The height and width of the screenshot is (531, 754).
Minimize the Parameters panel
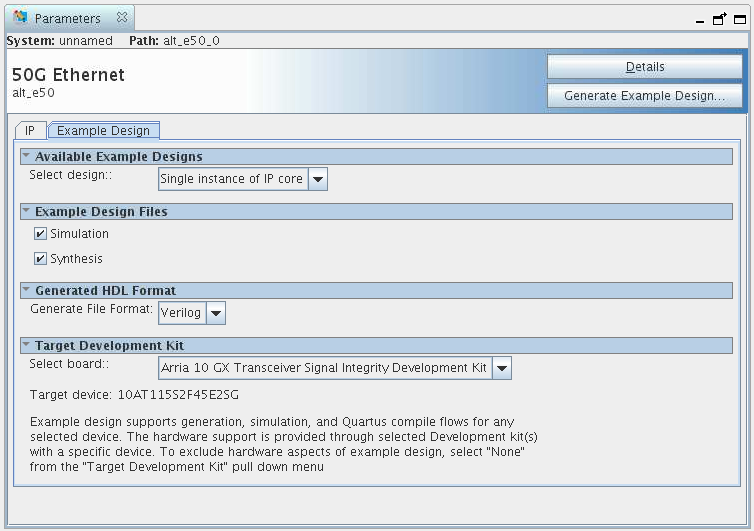pyautogui.click(x=700, y=21)
